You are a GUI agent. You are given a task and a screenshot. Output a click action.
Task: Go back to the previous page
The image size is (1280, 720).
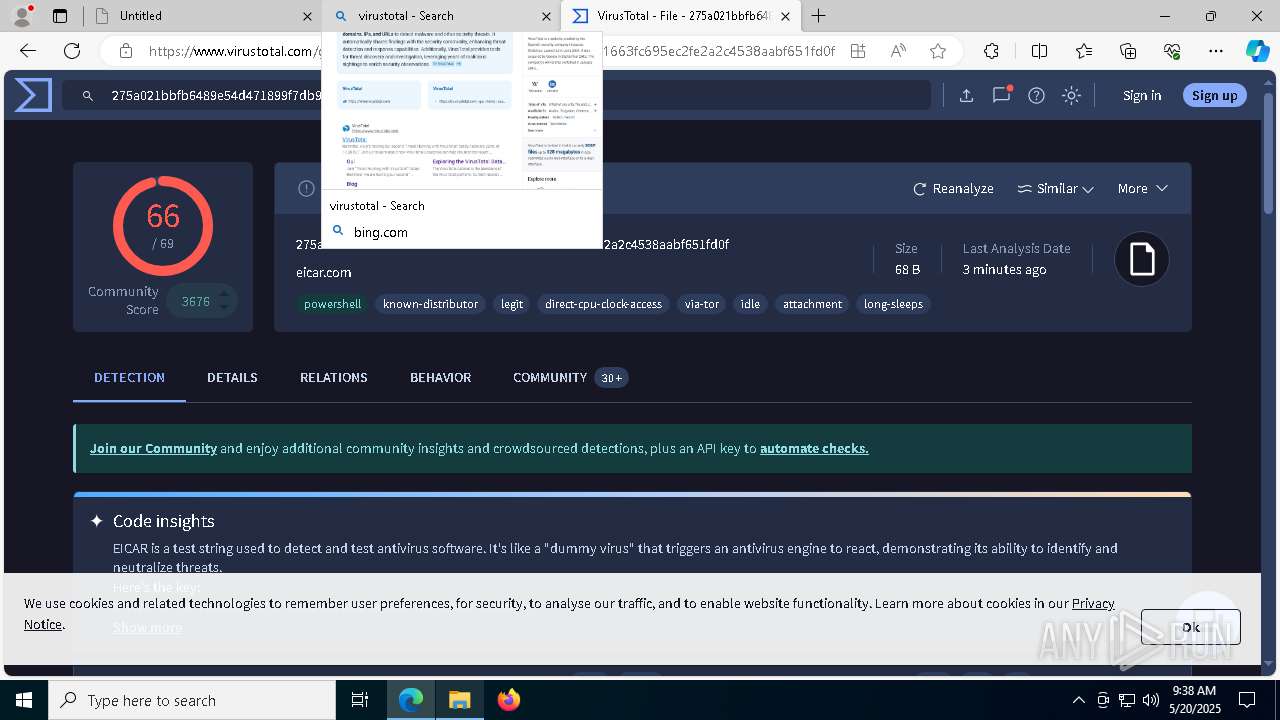click(x=28, y=51)
